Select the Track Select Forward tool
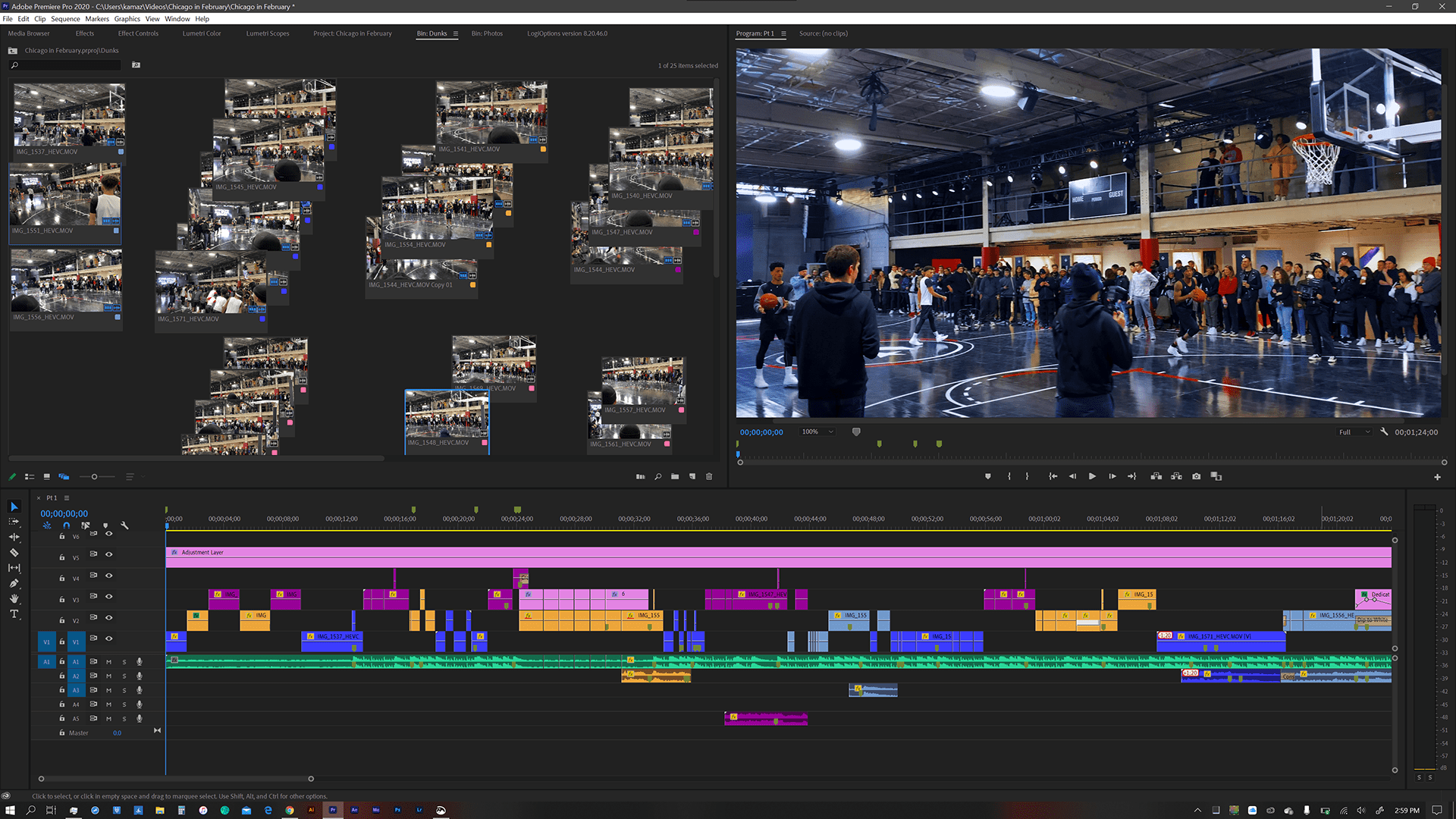 click(x=14, y=521)
